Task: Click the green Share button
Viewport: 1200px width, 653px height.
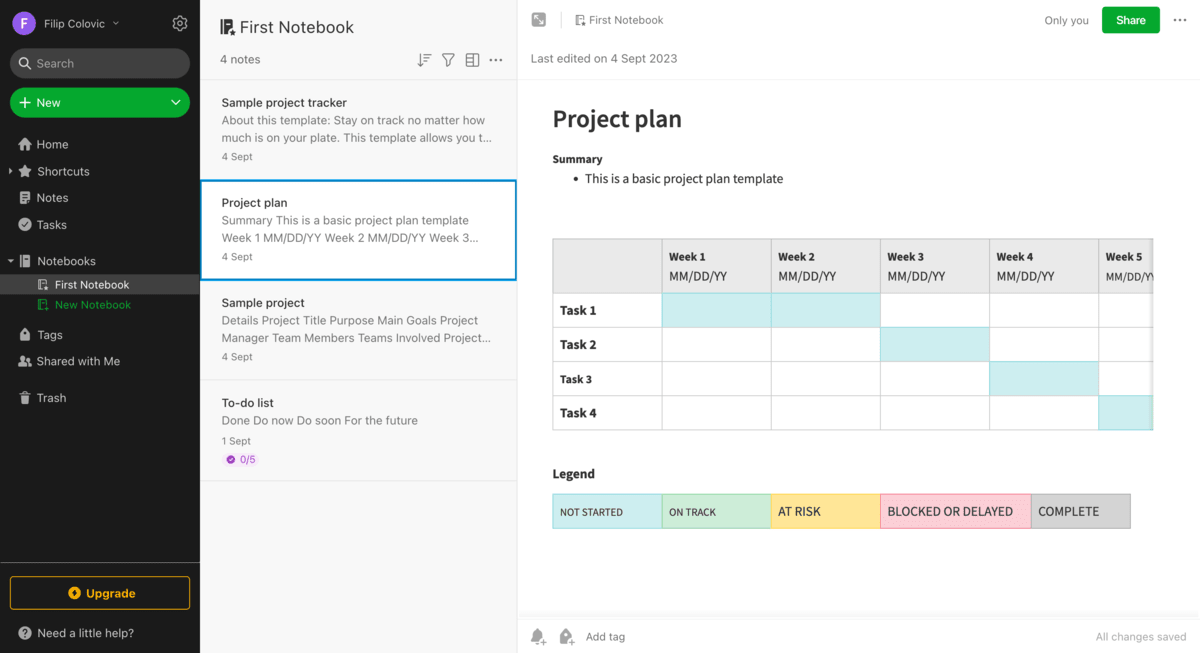Action: click(1130, 20)
